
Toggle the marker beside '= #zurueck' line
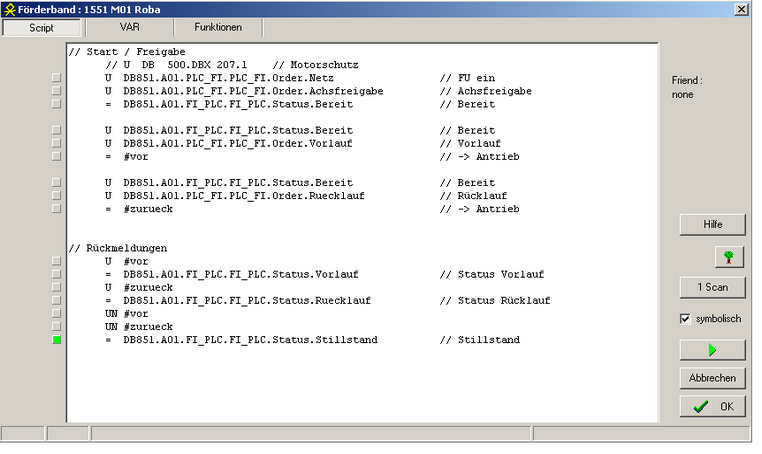pos(57,209)
